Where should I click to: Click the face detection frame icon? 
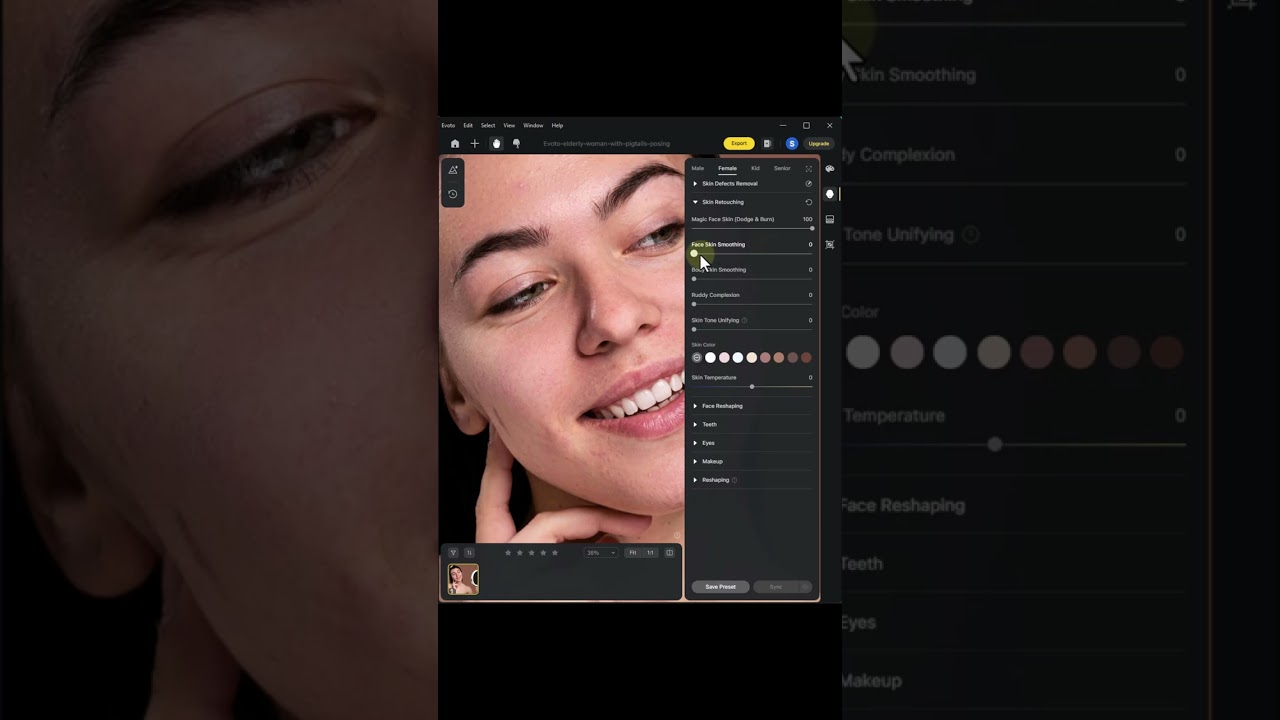pyautogui.click(x=809, y=169)
